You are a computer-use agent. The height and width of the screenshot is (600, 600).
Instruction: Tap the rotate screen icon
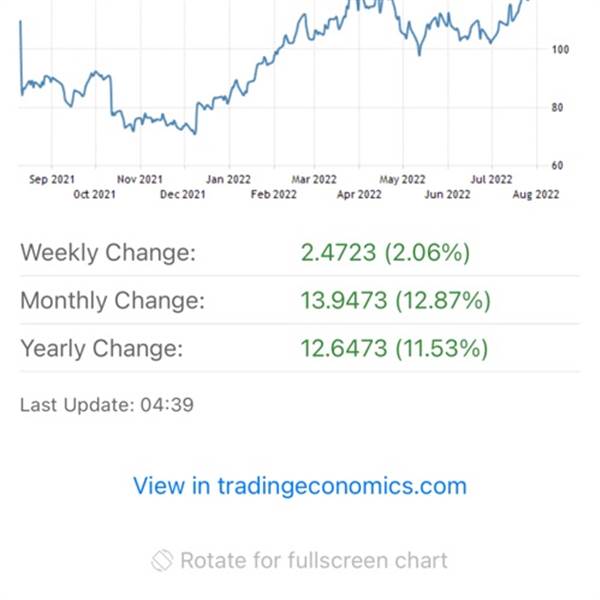(x=162, y=561)
